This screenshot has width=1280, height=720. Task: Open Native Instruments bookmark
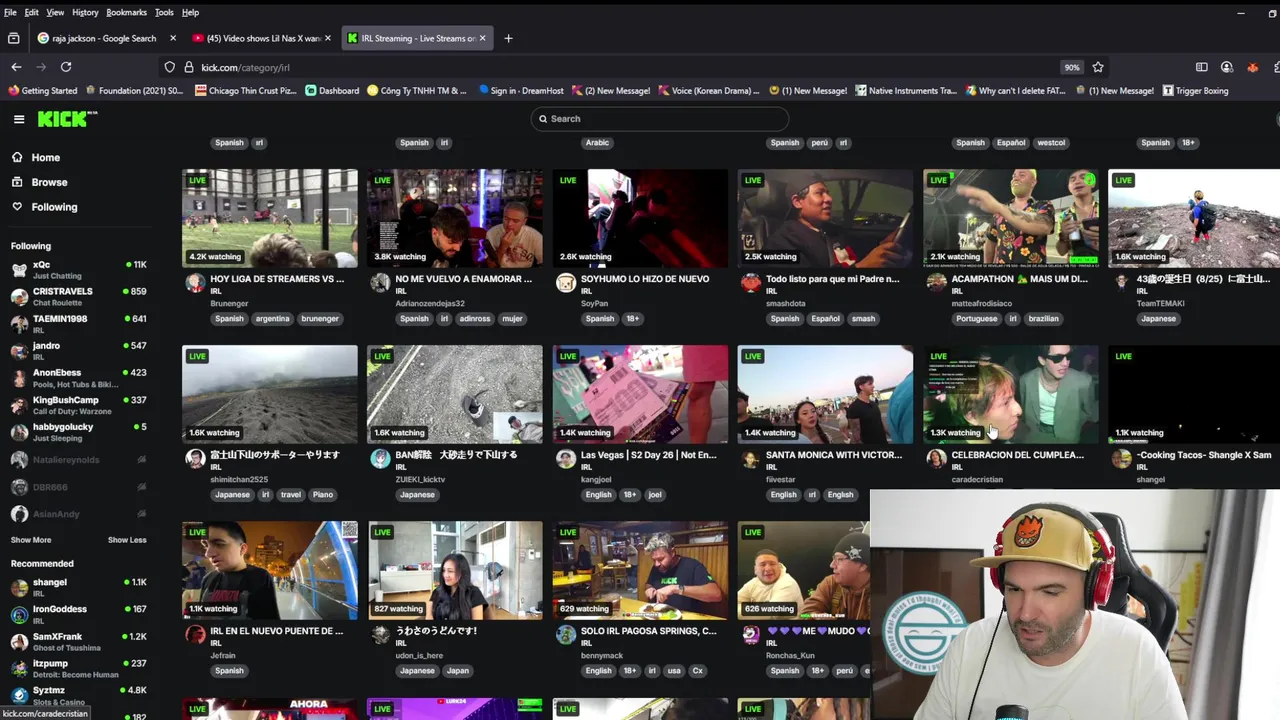point(906,91)
